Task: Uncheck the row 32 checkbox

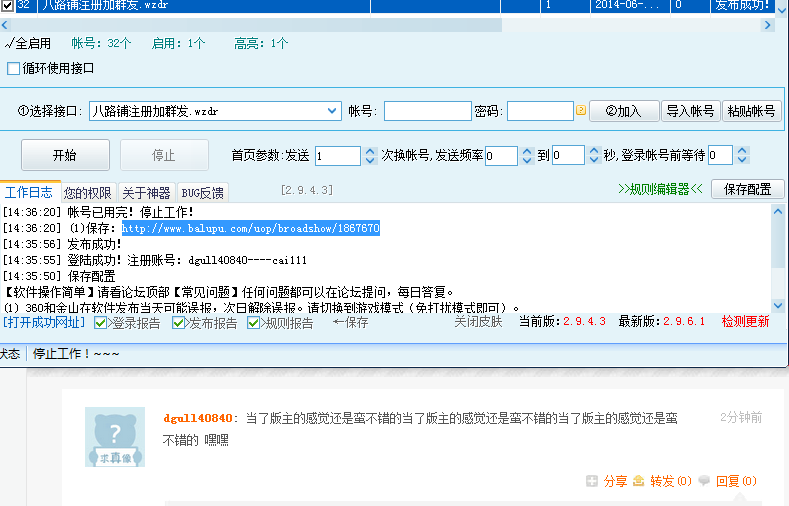Action: click(7, 5)
